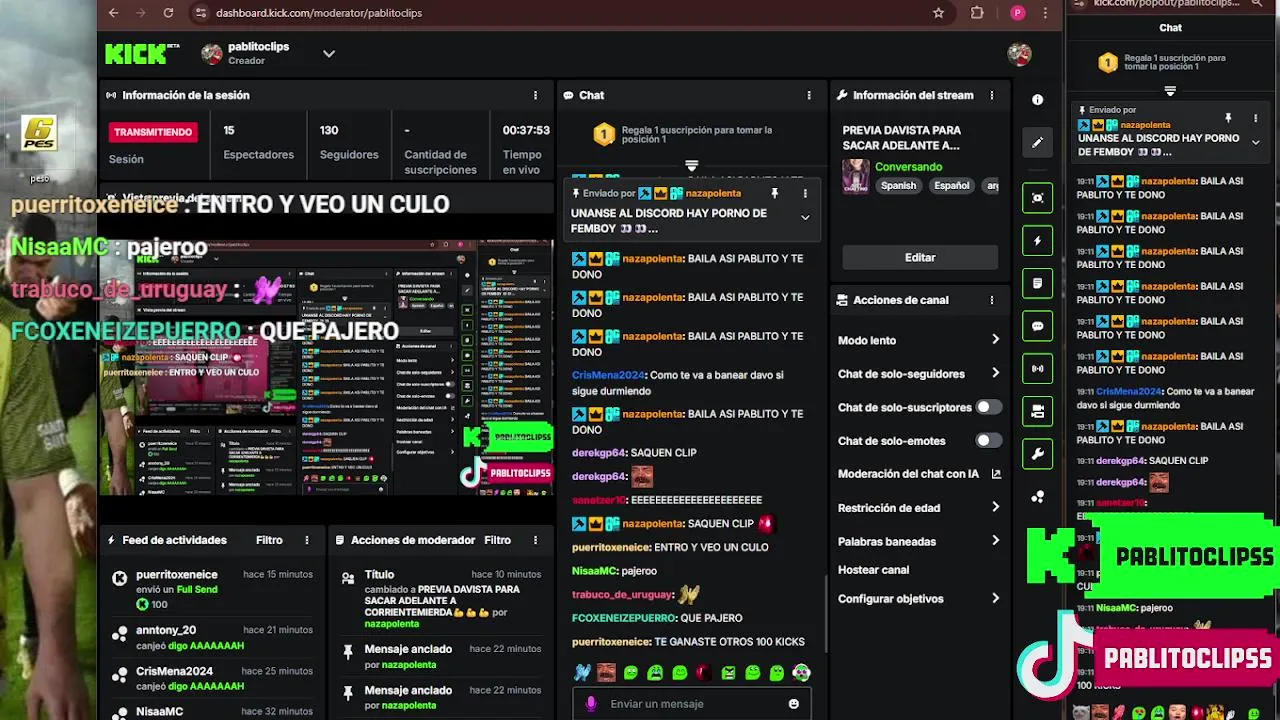Select the Español tag
The image size is (1280, 720).
[951, 186]
